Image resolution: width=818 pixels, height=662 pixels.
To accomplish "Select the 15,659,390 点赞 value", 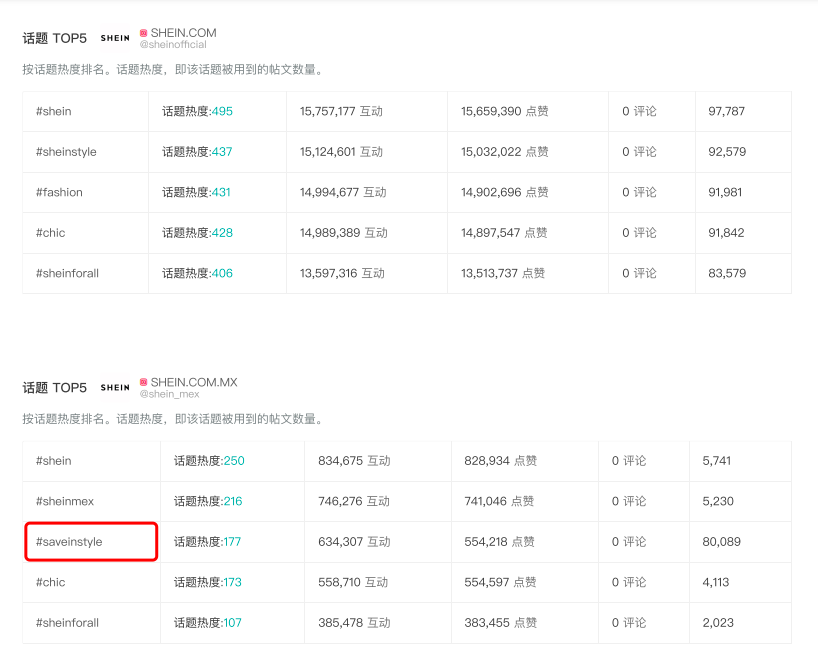I will (504, 111).
